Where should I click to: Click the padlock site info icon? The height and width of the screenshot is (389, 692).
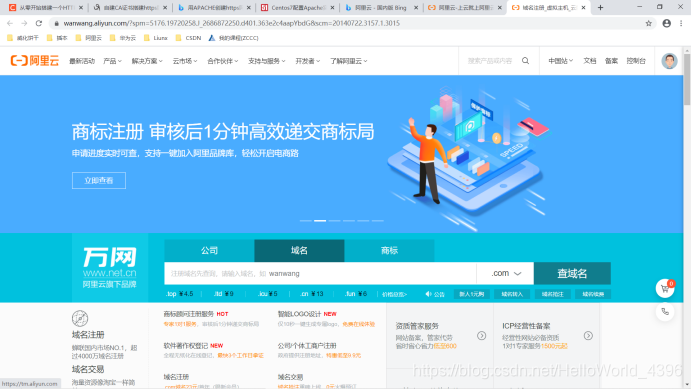[x=56, y=23]
